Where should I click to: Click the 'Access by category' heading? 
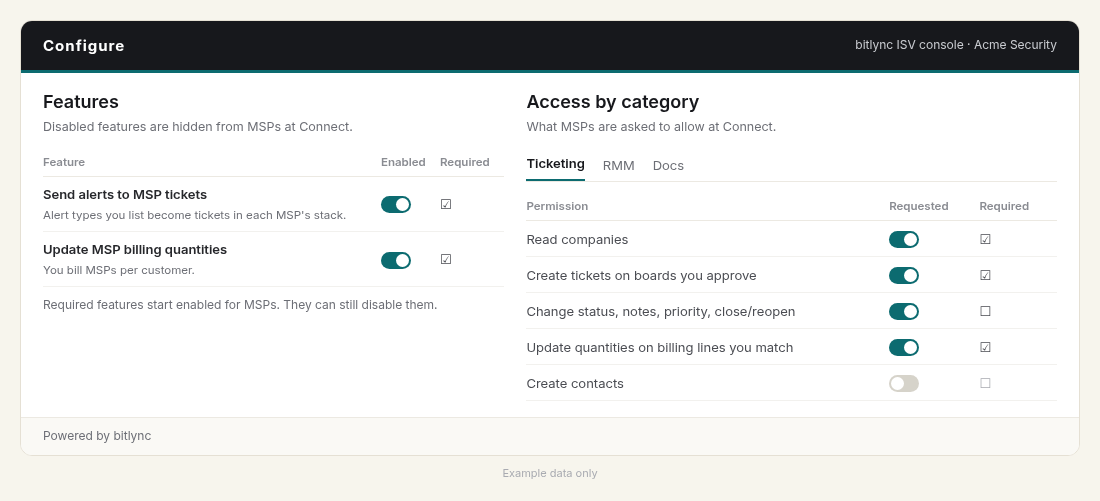coord(612,102)
